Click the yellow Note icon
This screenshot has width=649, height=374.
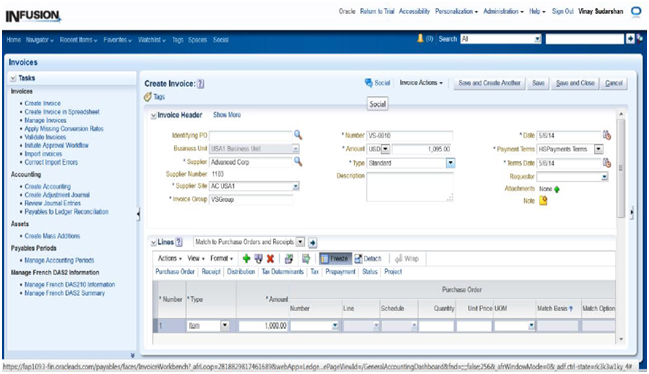pyautogui.click(x=543, y=201)
